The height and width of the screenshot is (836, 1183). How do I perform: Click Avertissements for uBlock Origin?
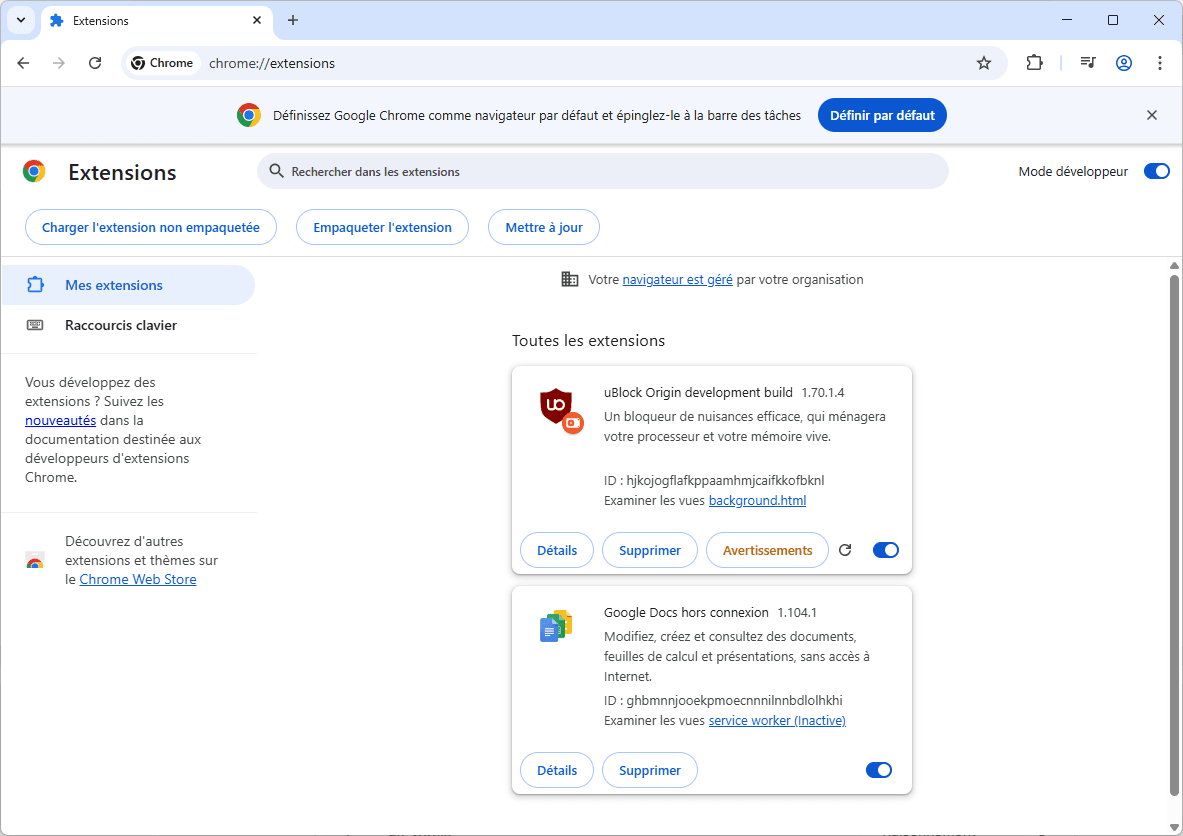(x=767, y=550)
